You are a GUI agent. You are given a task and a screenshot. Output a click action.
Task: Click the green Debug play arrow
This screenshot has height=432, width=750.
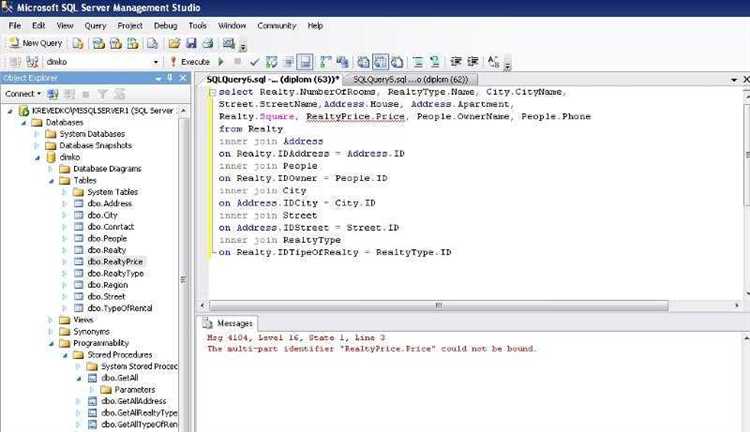coord(222,61)
